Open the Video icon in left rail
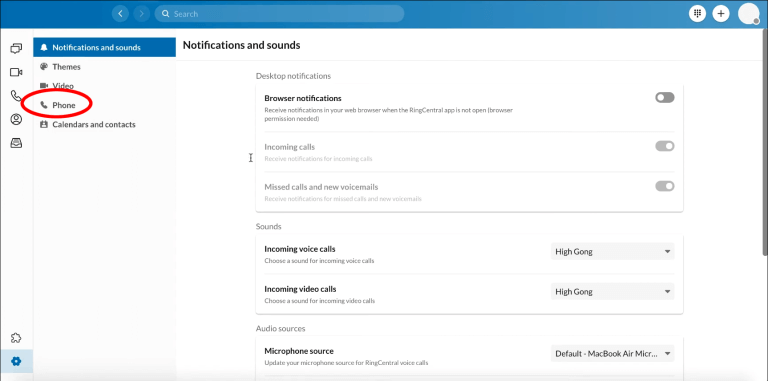This screenshot has width=768, height=381. click(x=16, y=72)
